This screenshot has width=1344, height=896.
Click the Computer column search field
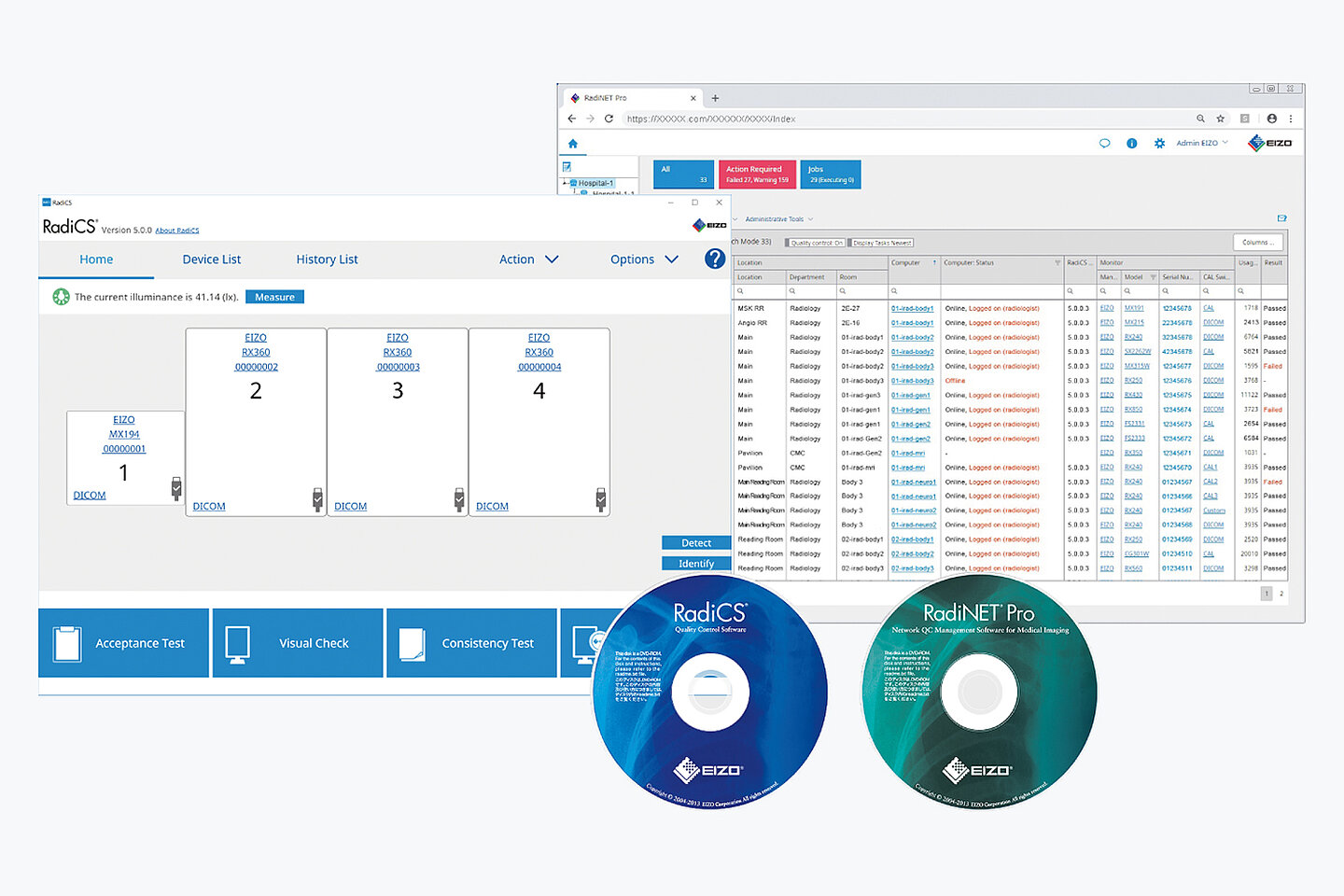point(915,291)
